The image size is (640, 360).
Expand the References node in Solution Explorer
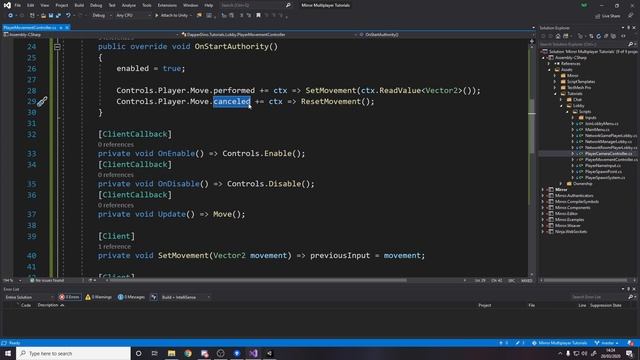550,64
